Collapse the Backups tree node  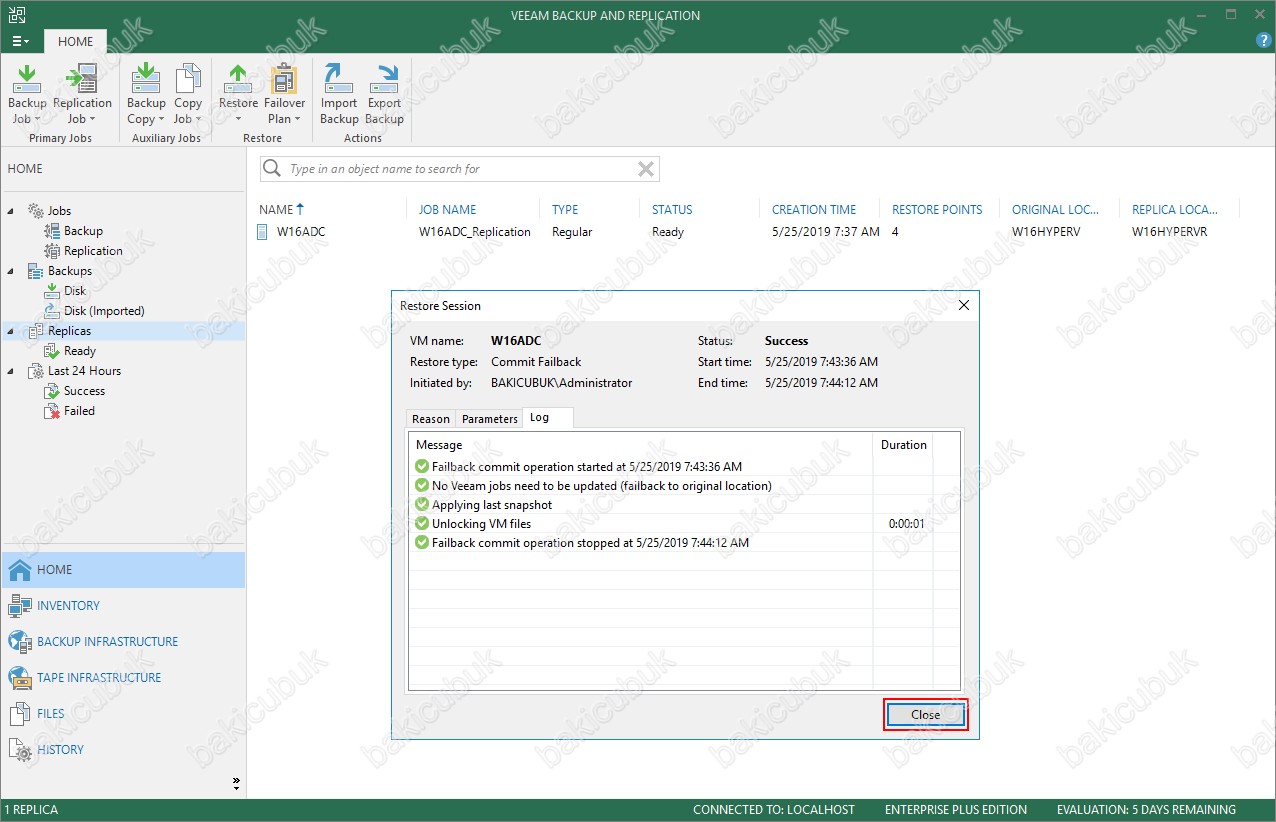12,271
